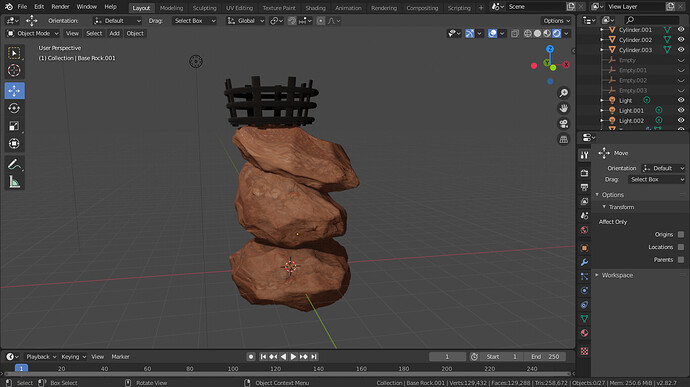Enable the Locations checkbox
This screenshot has width=690, height=387.
[681, 247]
